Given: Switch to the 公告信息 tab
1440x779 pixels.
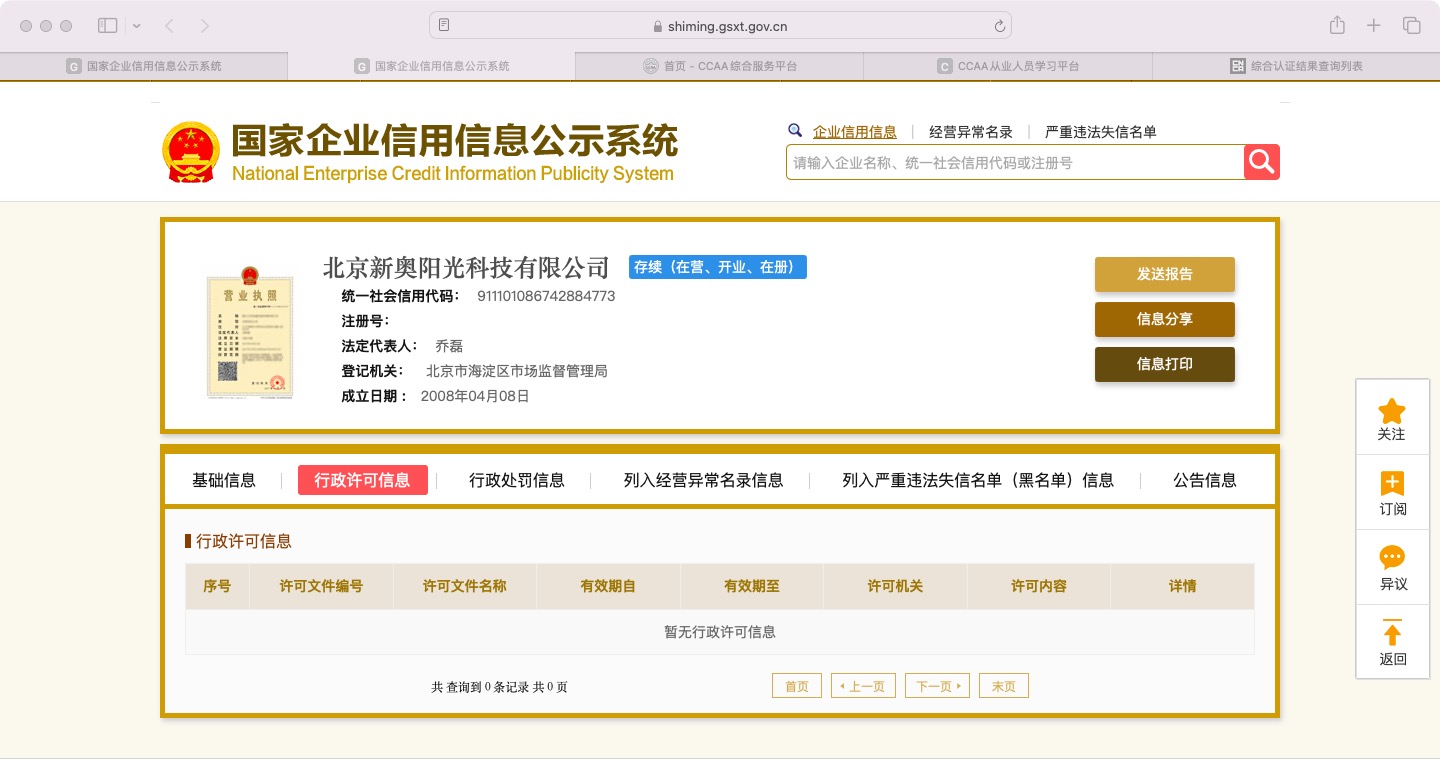Looking at the screenshot, I should click(x=1205, y=480).
